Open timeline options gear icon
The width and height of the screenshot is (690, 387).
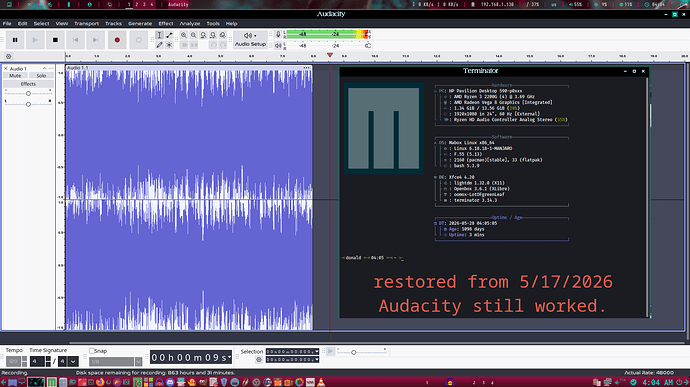point(8,56)
